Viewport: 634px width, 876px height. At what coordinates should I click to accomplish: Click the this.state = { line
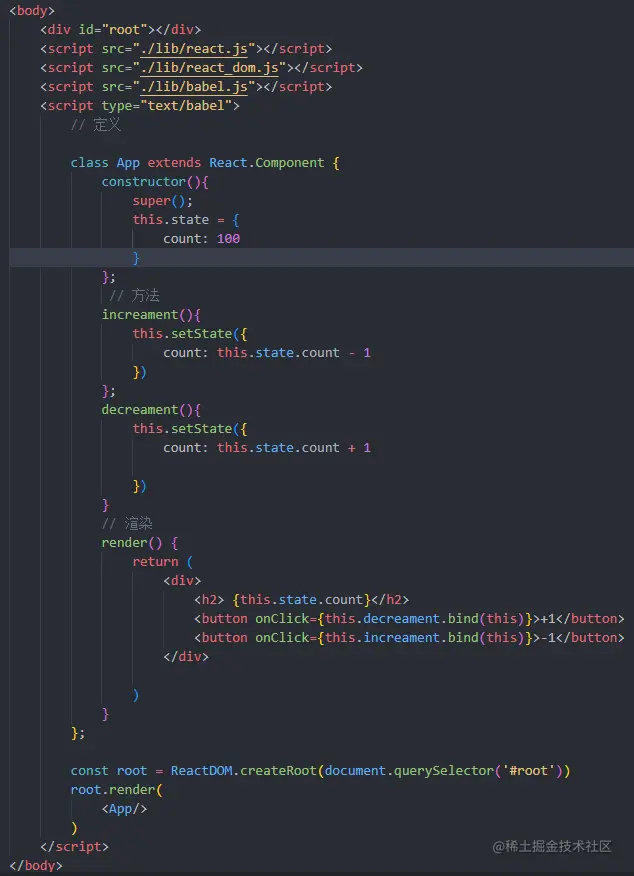186,220
